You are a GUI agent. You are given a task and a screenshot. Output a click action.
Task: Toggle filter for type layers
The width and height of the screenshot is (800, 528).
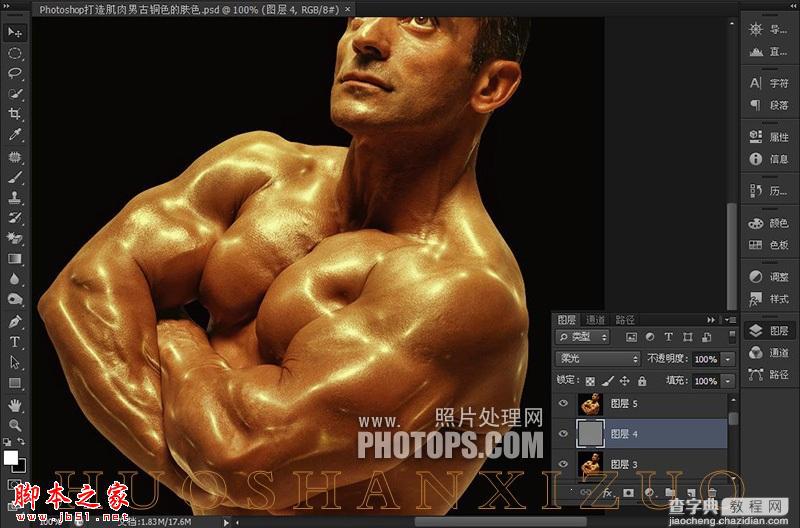(668, 337)
